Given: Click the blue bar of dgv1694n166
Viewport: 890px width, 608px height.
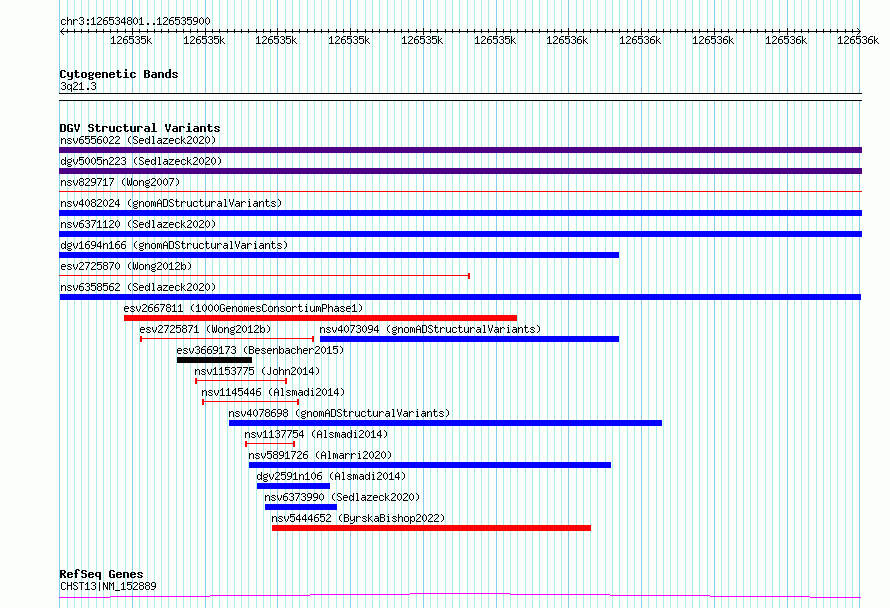Looking at the screenshot, I should (x=339, y=255).
